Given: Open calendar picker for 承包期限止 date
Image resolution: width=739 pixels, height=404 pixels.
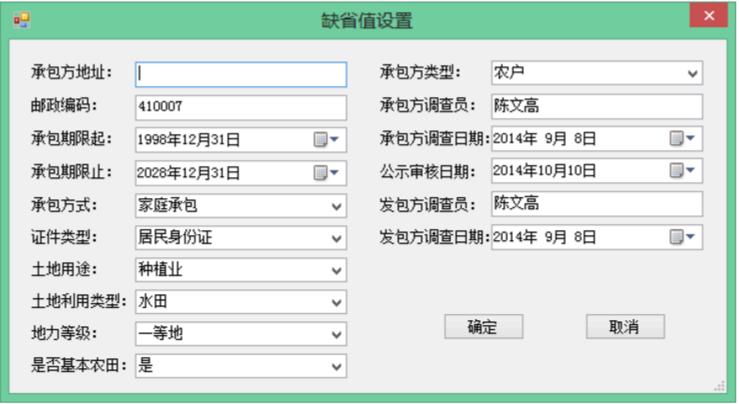Looking at the screenshot, I should tap(327, 173).
